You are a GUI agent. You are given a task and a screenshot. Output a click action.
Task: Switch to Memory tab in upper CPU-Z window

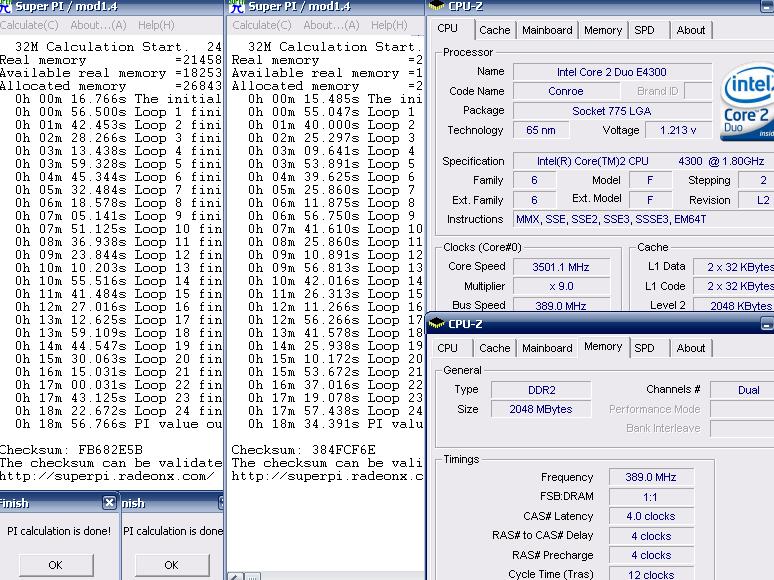click(x=603, y=30)
